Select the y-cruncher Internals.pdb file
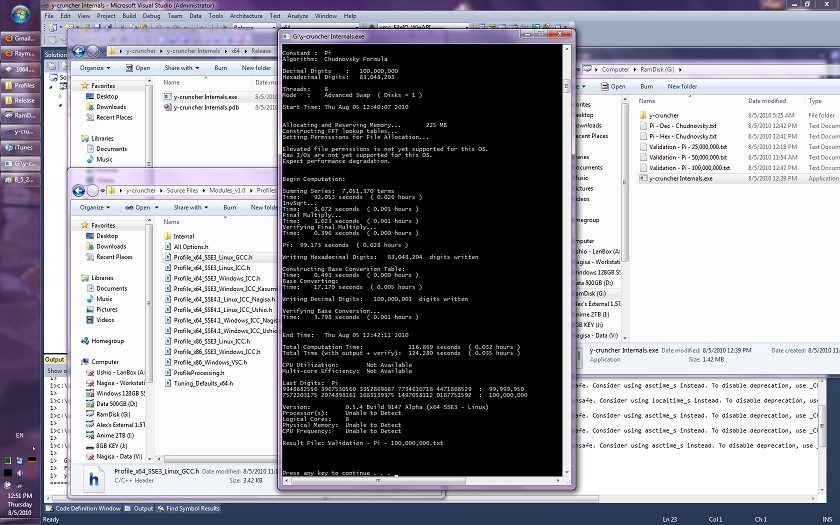Viewport: 840px width, 525px height. [205, 107]
